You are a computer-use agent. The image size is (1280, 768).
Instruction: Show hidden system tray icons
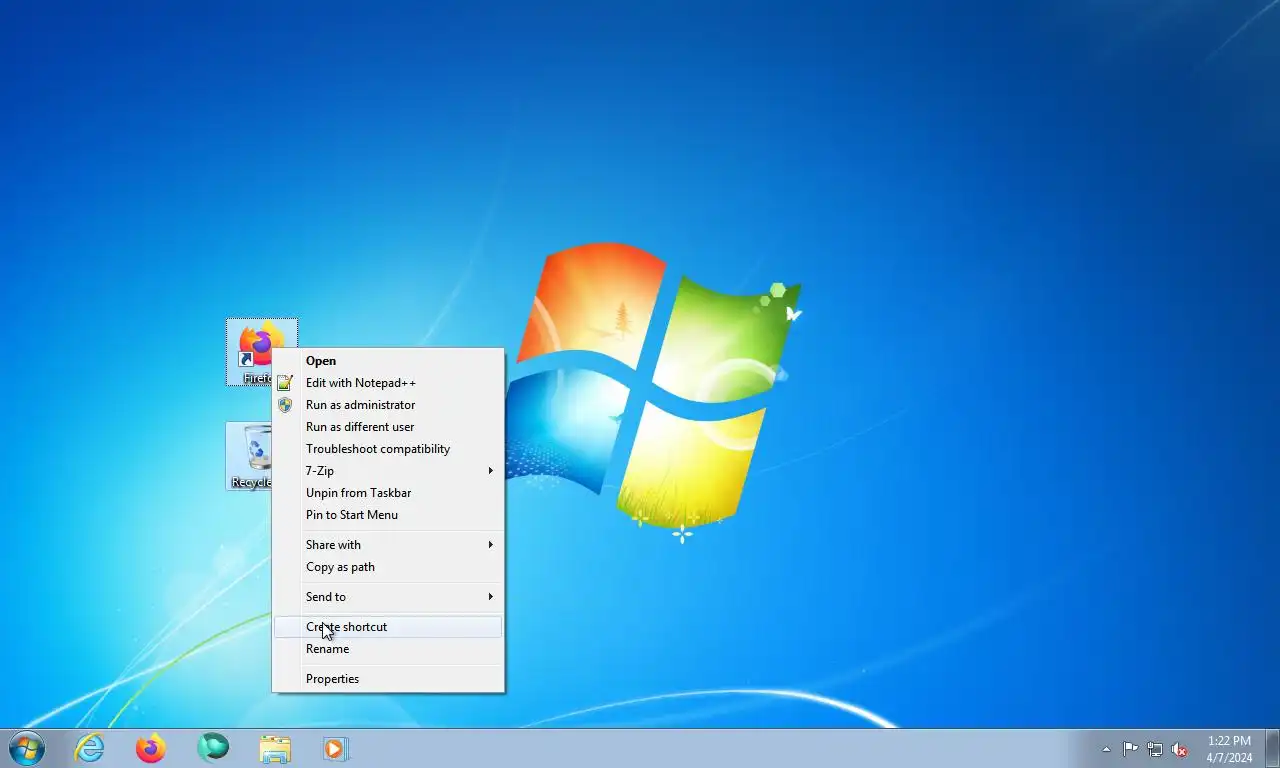(x=1106, y=749)
